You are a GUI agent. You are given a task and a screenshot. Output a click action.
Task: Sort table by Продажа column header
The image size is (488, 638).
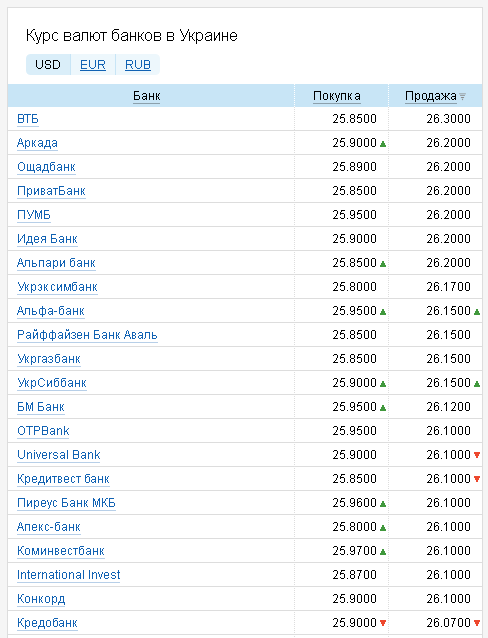[431, 96]
